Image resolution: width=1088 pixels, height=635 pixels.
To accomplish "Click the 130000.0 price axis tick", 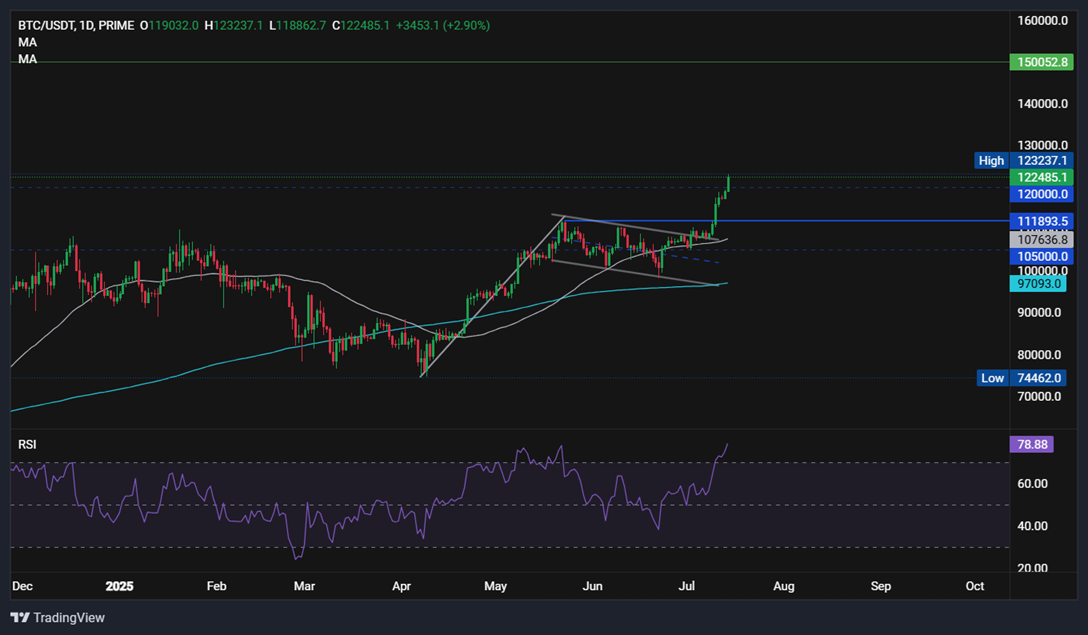I will click(x=1042, y=146).
